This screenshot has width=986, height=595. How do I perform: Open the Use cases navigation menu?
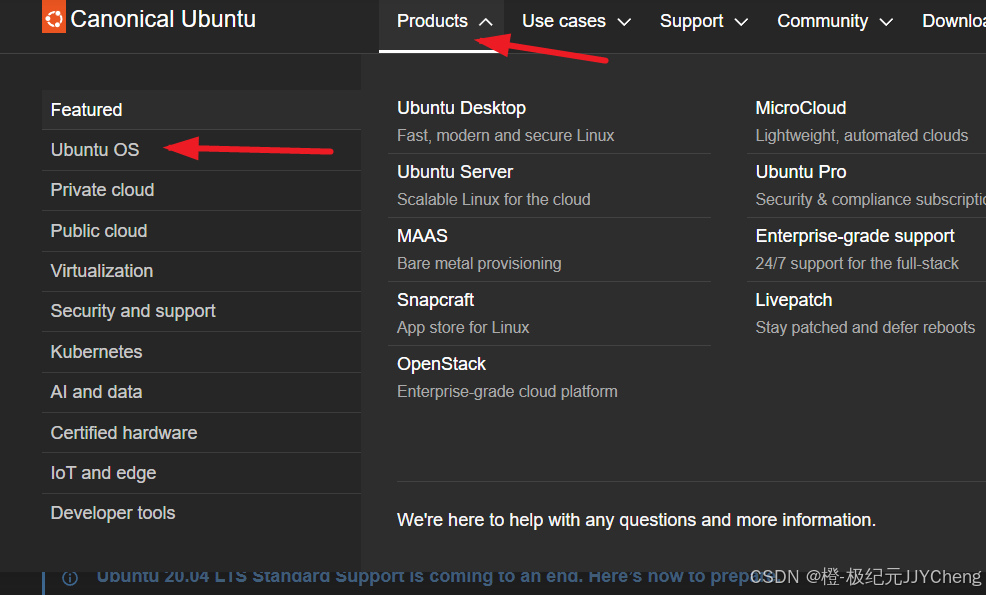(x=575, y=22)
